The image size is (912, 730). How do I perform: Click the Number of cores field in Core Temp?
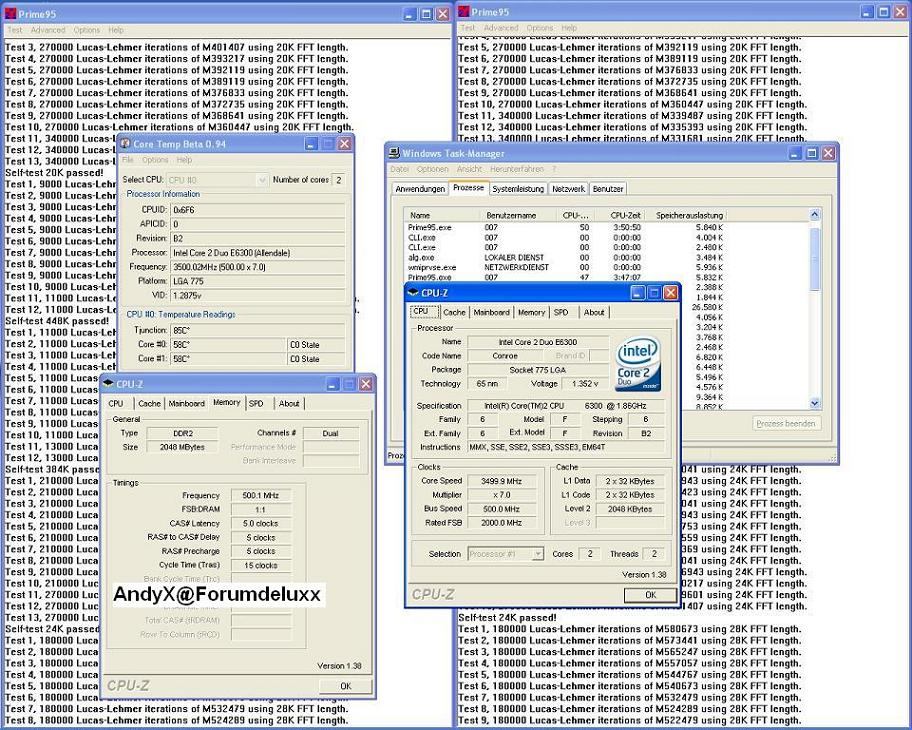(x=339, y=180)
